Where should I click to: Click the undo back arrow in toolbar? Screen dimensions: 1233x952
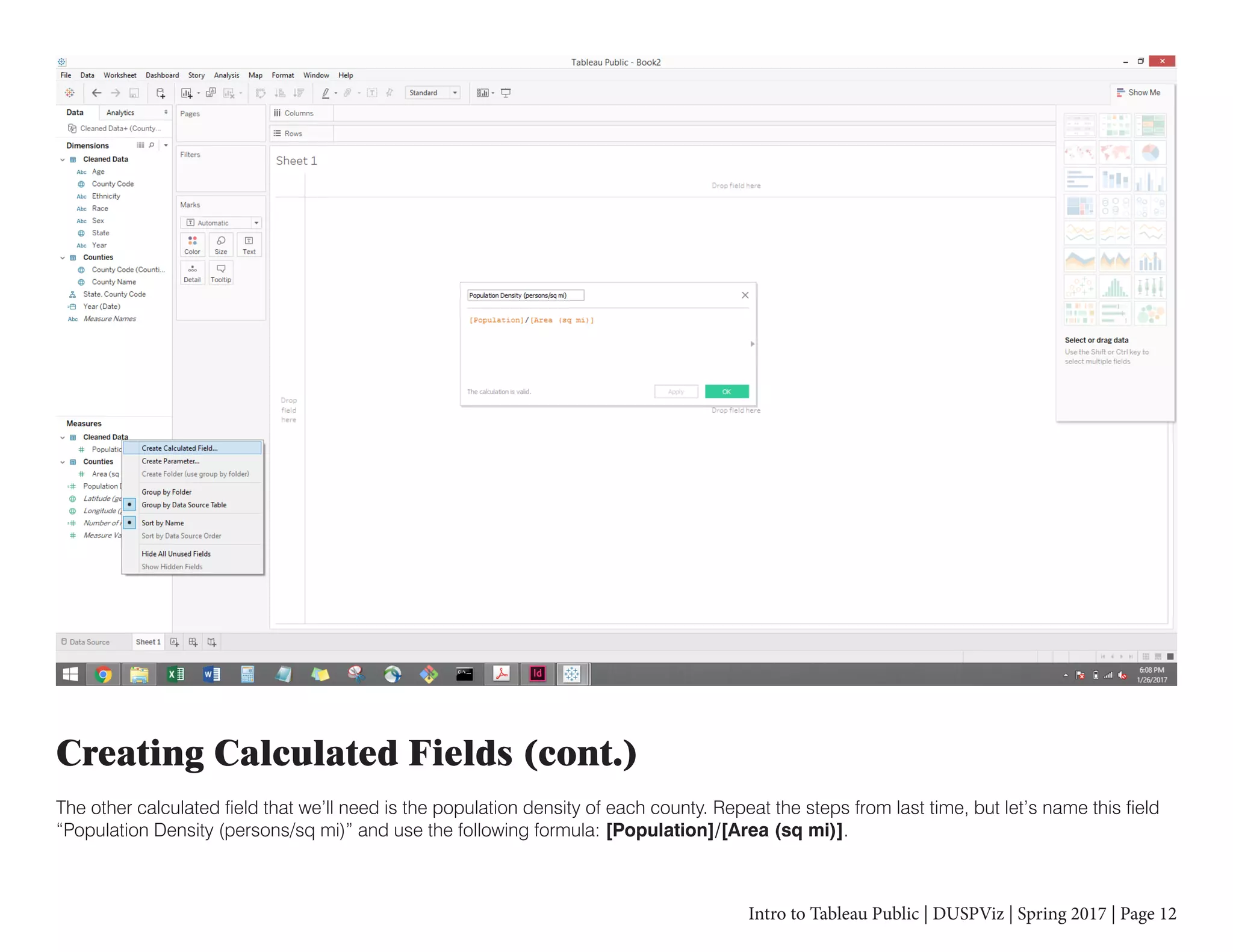[x=96, y=93]
